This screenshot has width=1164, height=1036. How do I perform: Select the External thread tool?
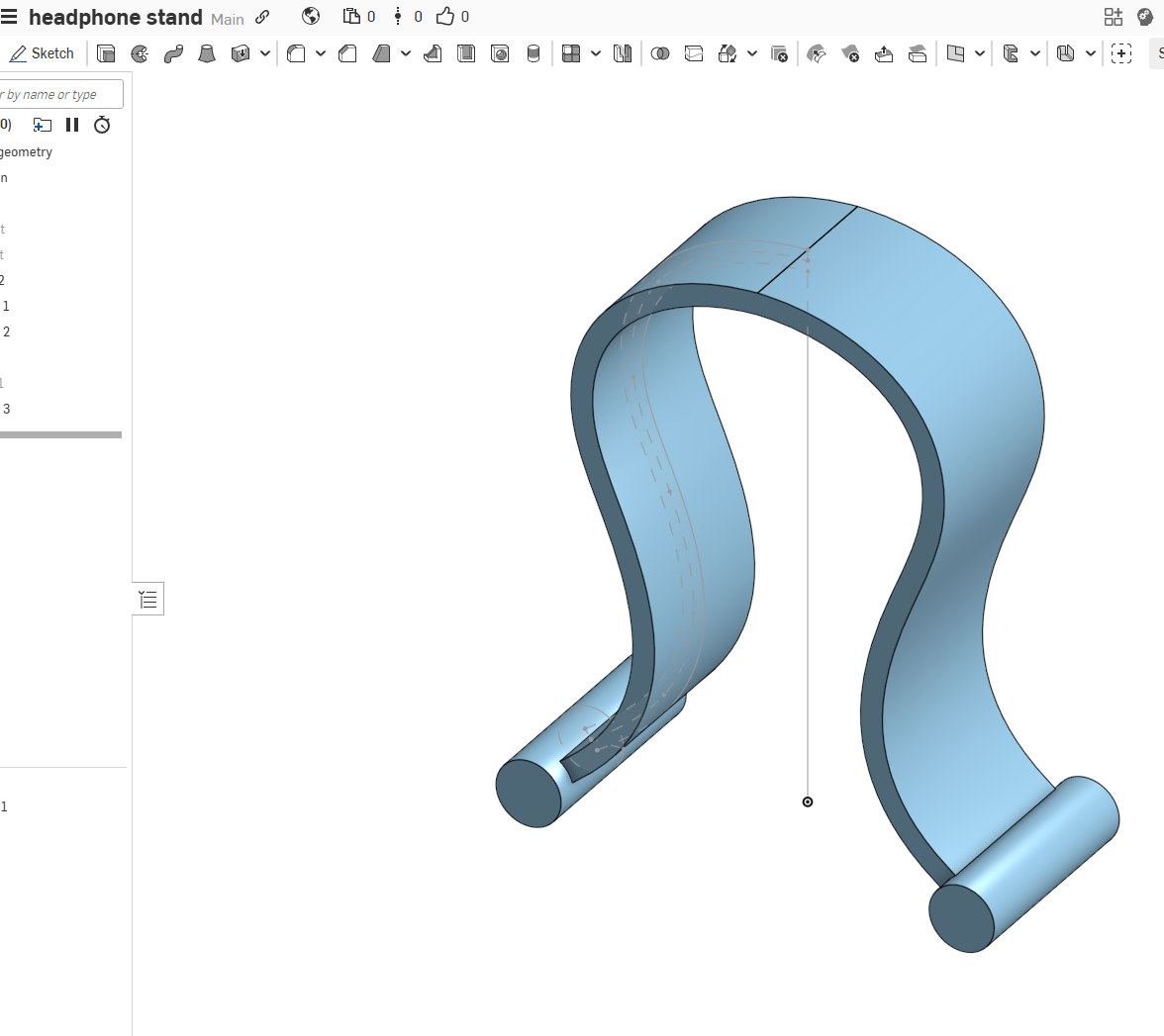533,53
